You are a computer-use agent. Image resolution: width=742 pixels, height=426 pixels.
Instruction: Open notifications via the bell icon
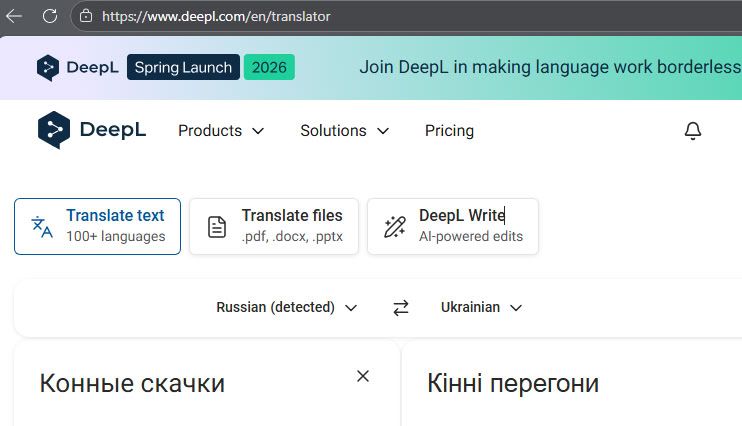coord(692,131)
